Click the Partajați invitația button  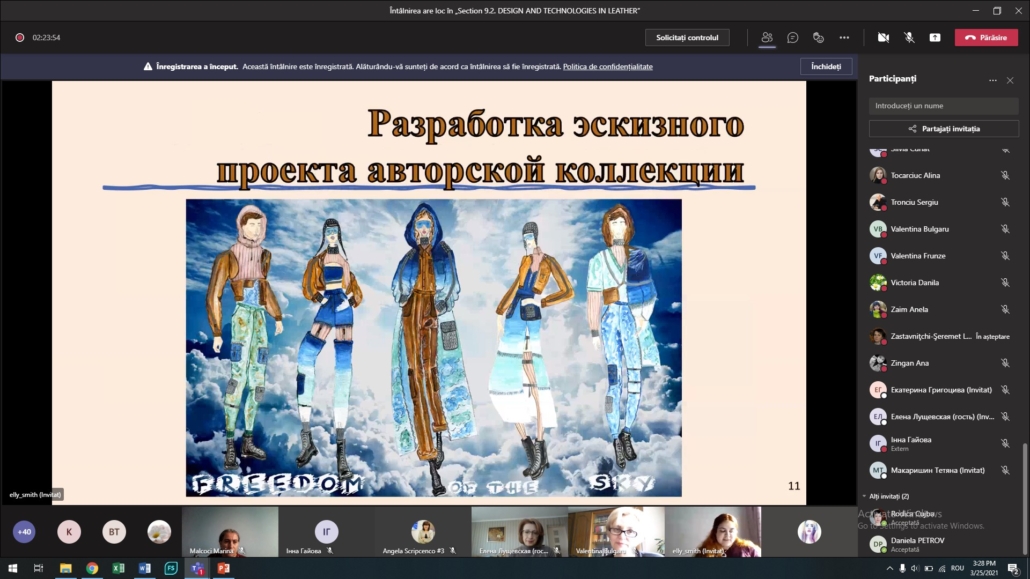click(x=943, y=129)
